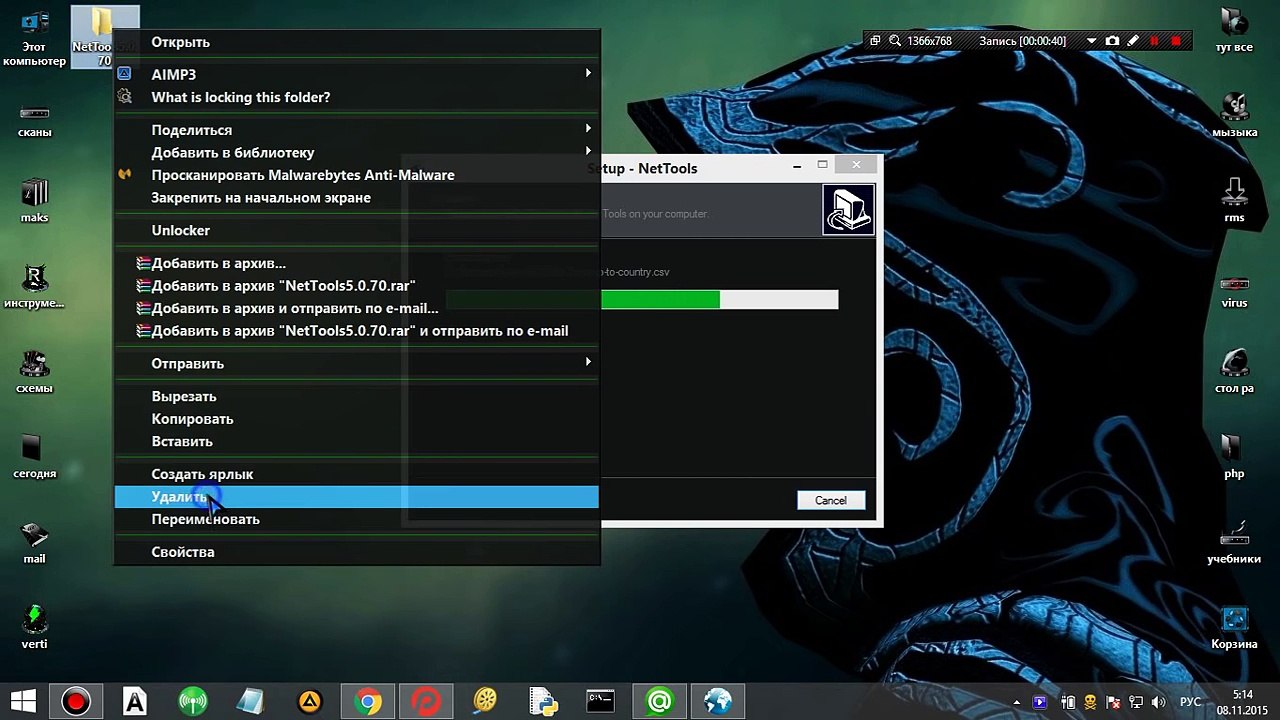This screenshot has height=720, width=1280.
Task: Click the recorder magnifier zoom icon
Action: tap(896, 41)
